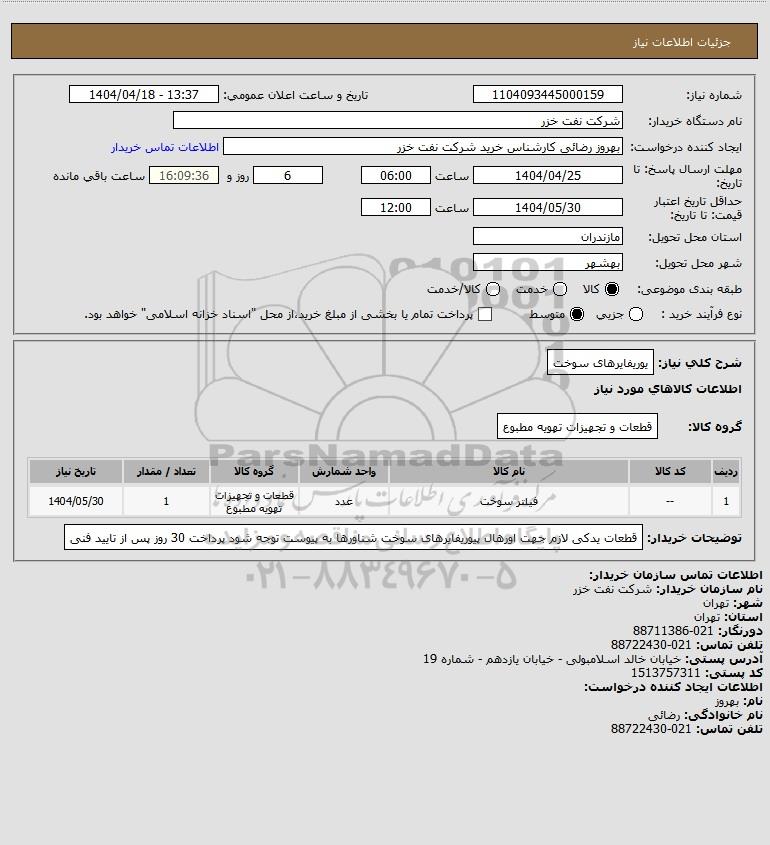This screenshot has width=770, height=845.
Task: Select the کالا radio button
Action: tap(612, 289)
